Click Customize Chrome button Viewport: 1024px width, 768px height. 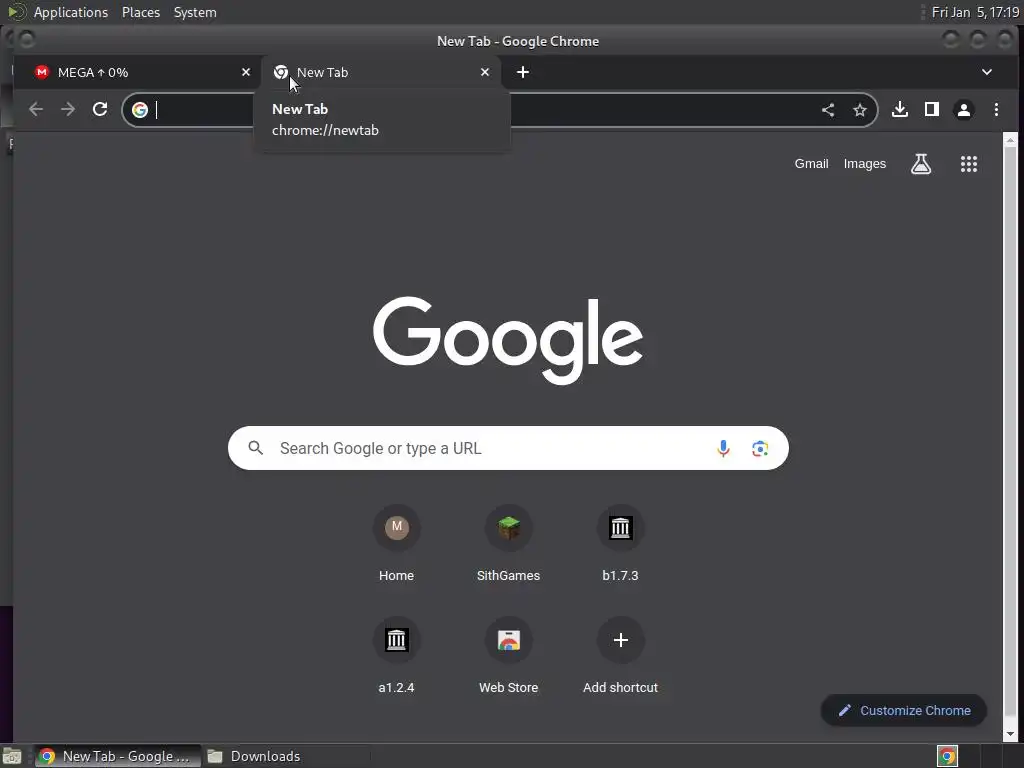pos(904,711)
